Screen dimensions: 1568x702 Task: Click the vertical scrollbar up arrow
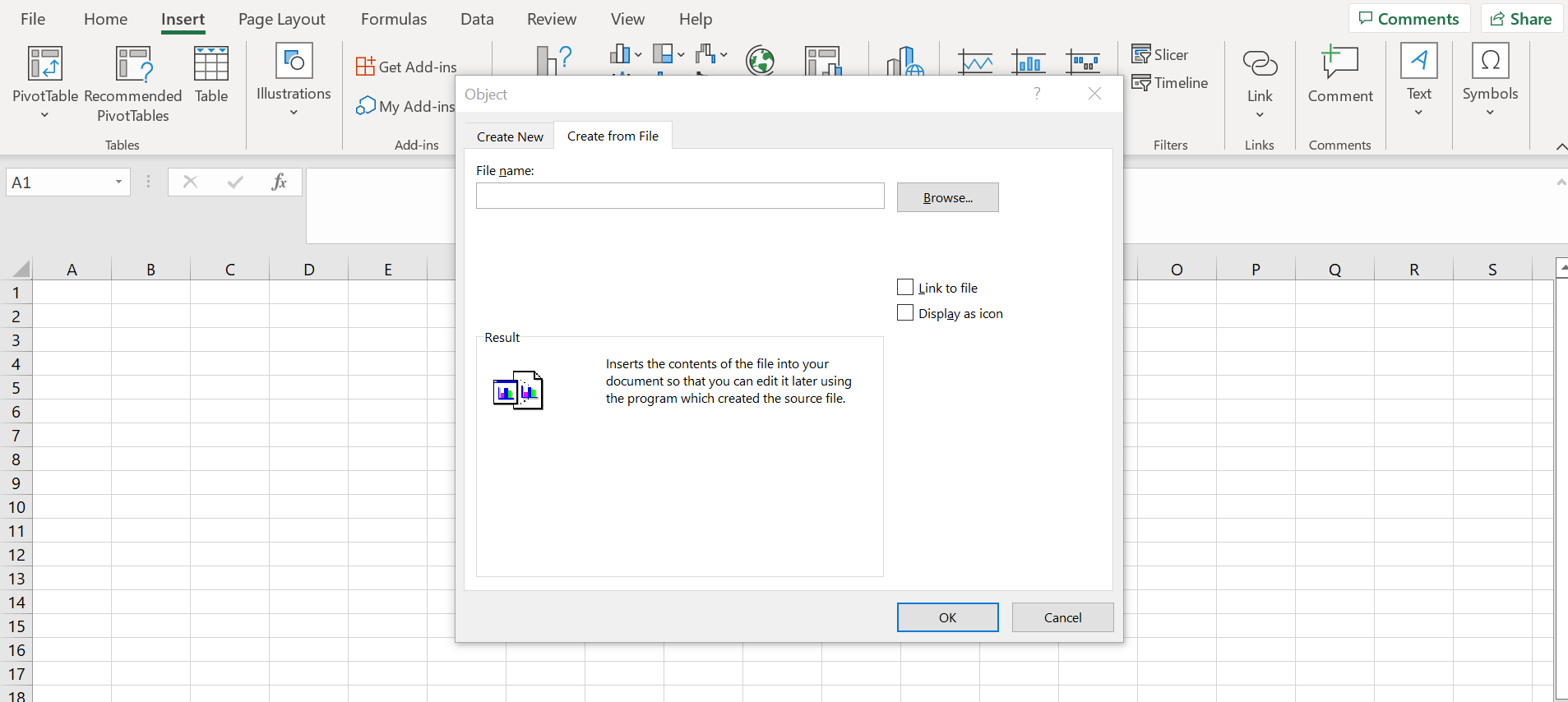(x=1562, y=267)
